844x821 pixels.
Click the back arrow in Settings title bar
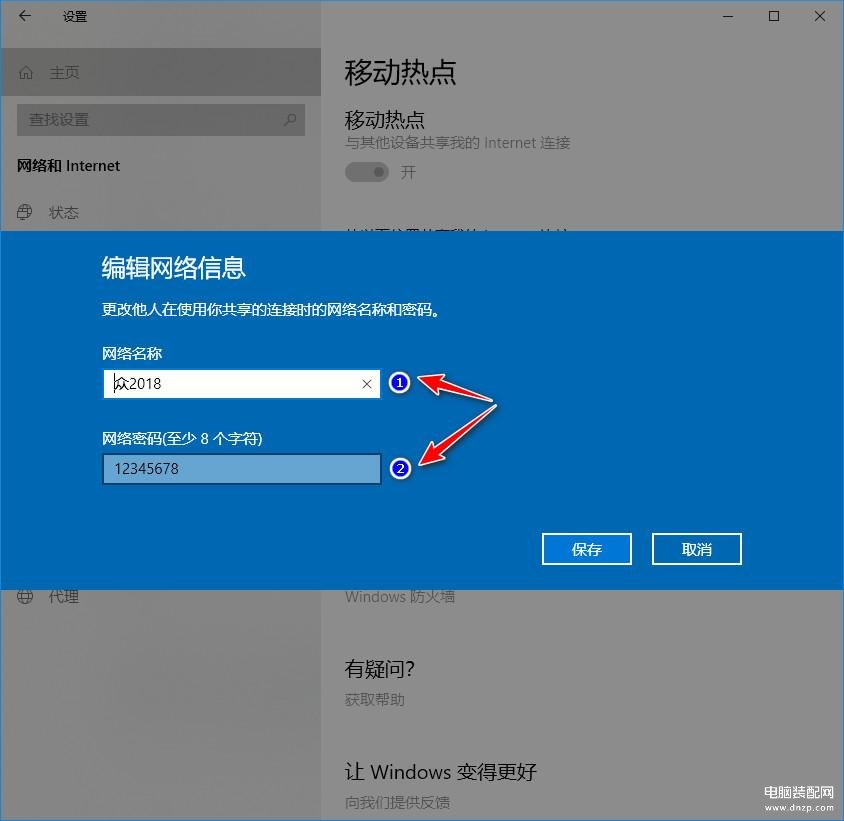pos(25,16)
